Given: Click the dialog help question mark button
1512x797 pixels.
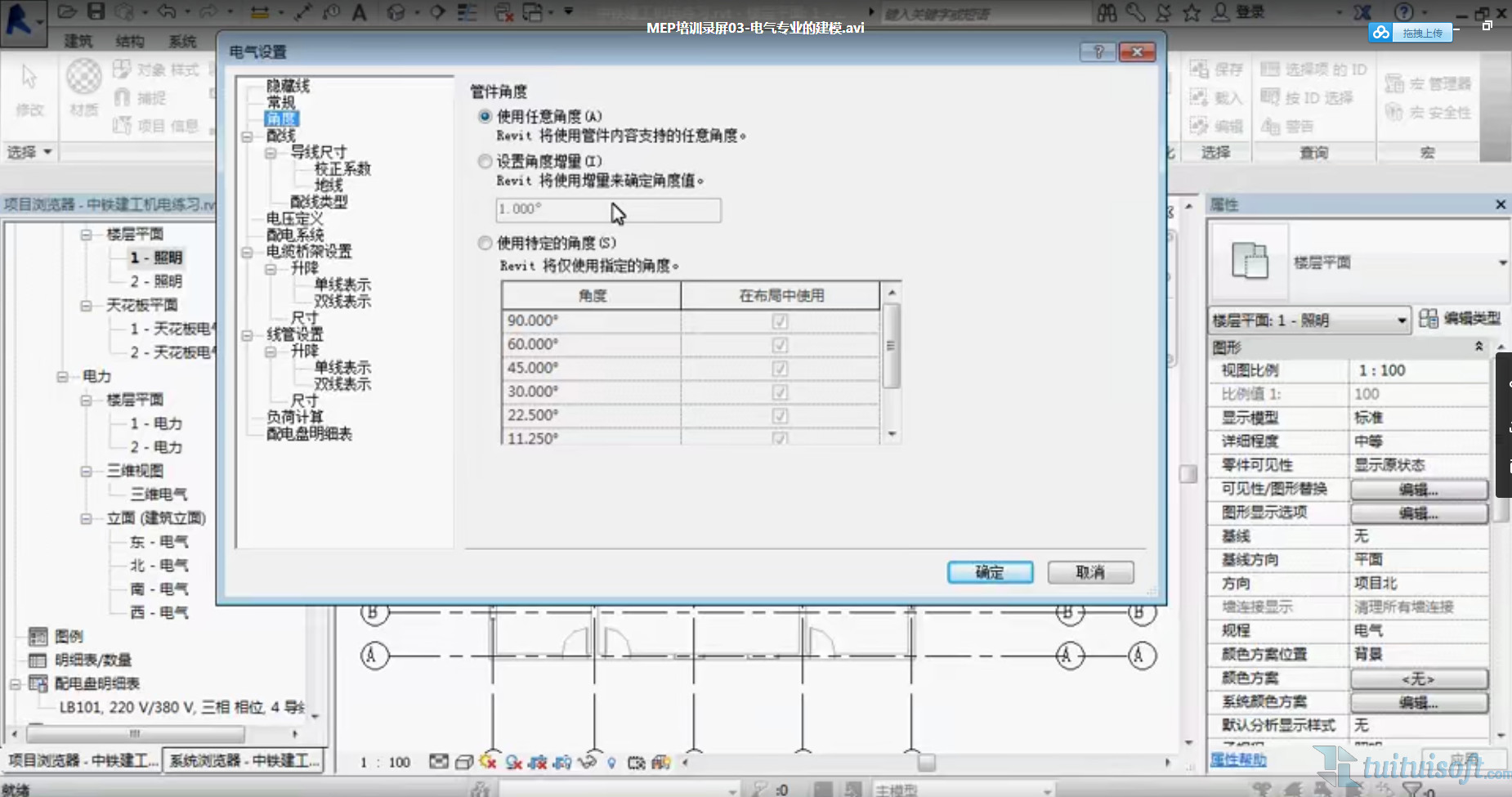Looking at the screenshot, I should coord(1098,52).
